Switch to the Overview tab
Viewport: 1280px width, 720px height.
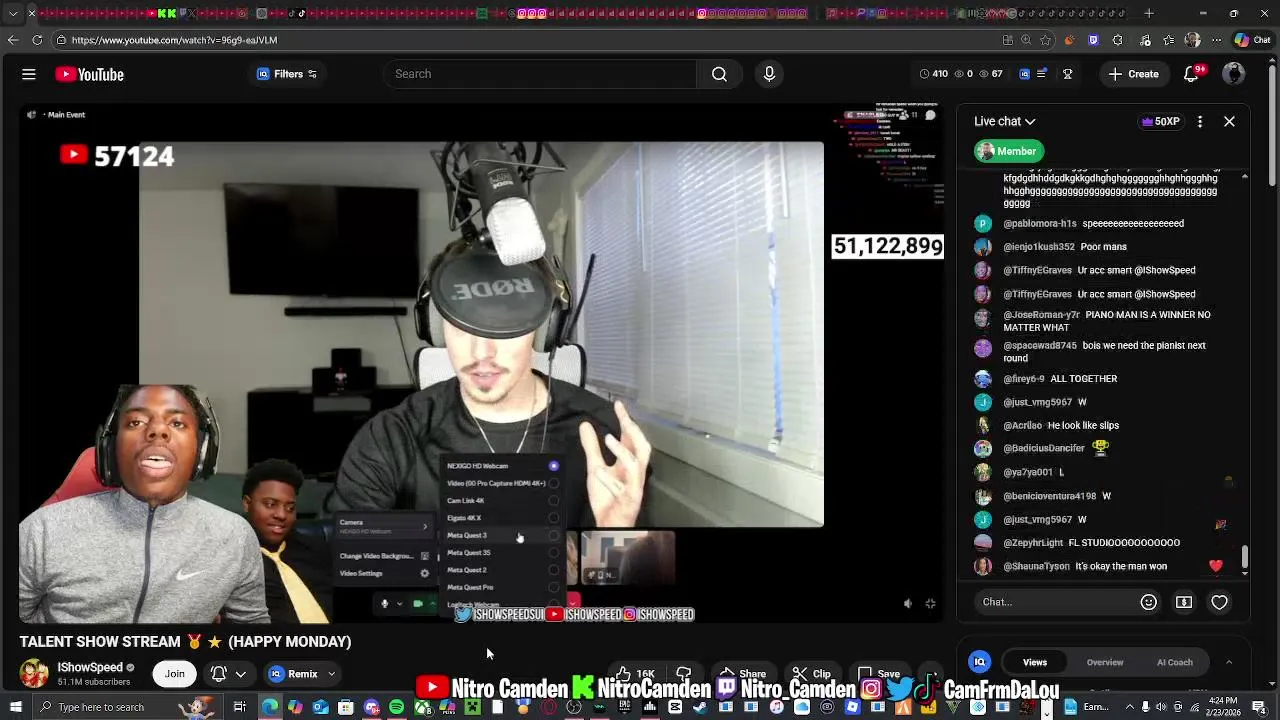tap(1105, 662)
